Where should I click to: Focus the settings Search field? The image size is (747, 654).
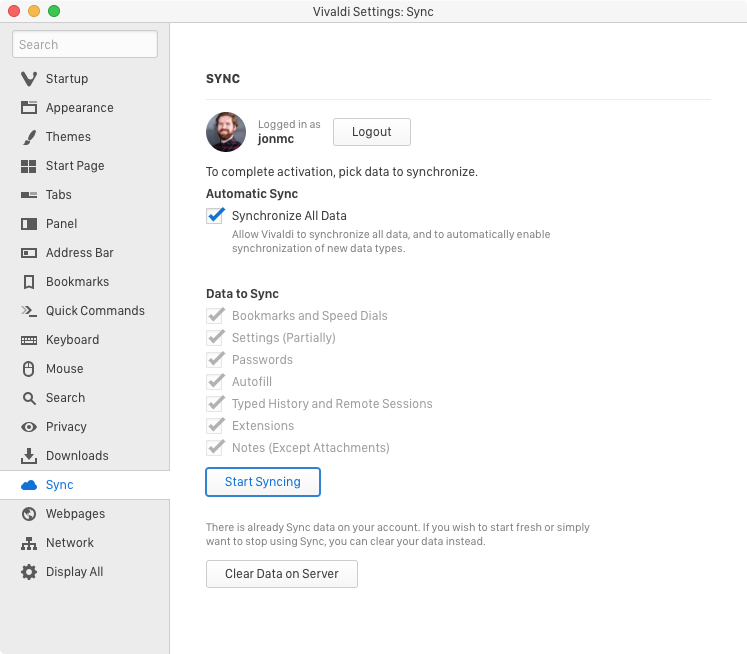tap(85, 44)
